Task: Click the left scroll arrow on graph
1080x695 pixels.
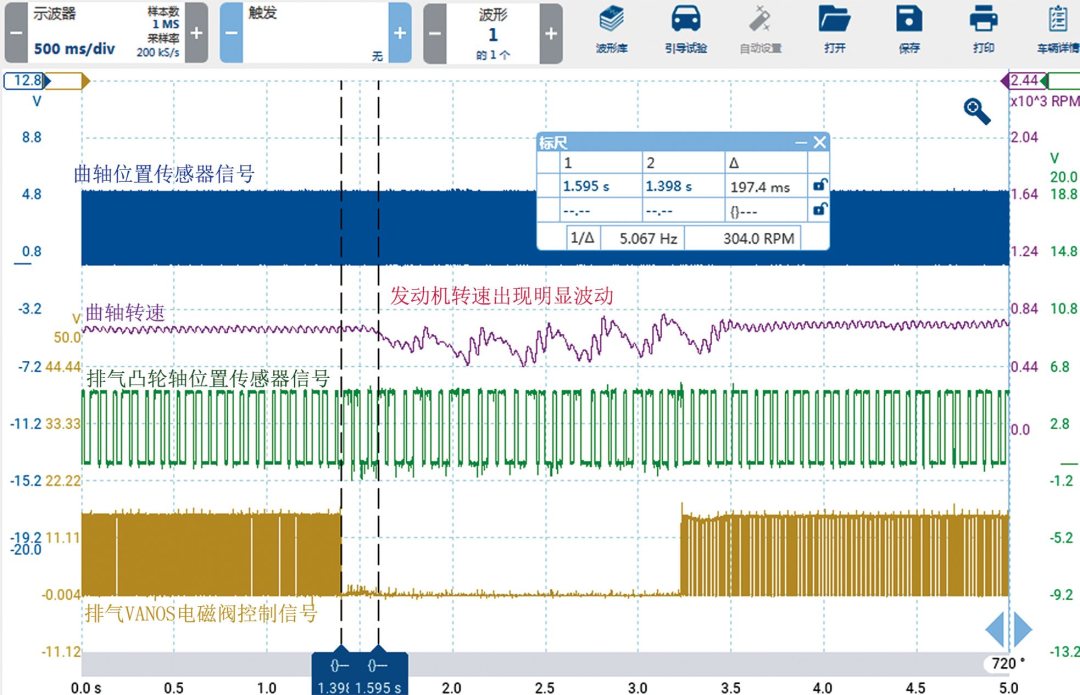Action: (995, 629)
